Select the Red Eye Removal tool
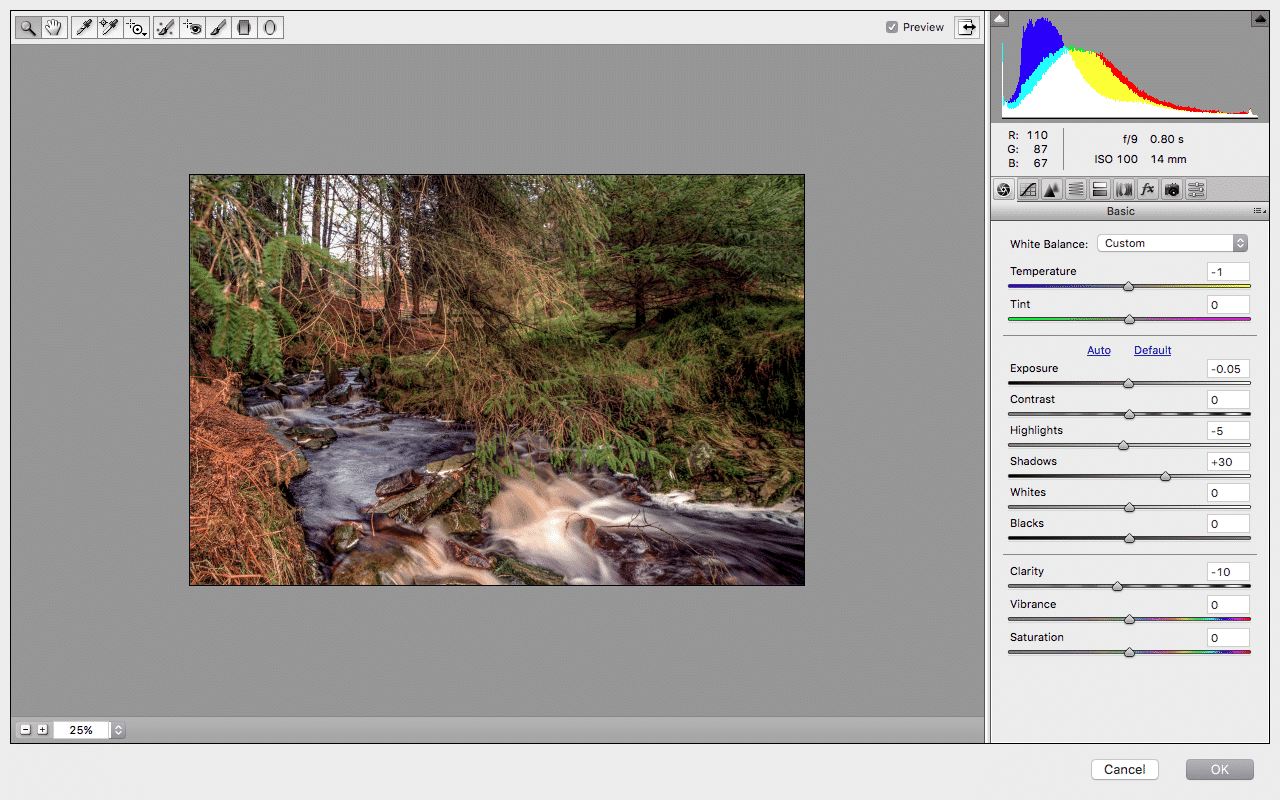Screen dimensions: 1280x800 pyautogui.click(x=192, y=28)
